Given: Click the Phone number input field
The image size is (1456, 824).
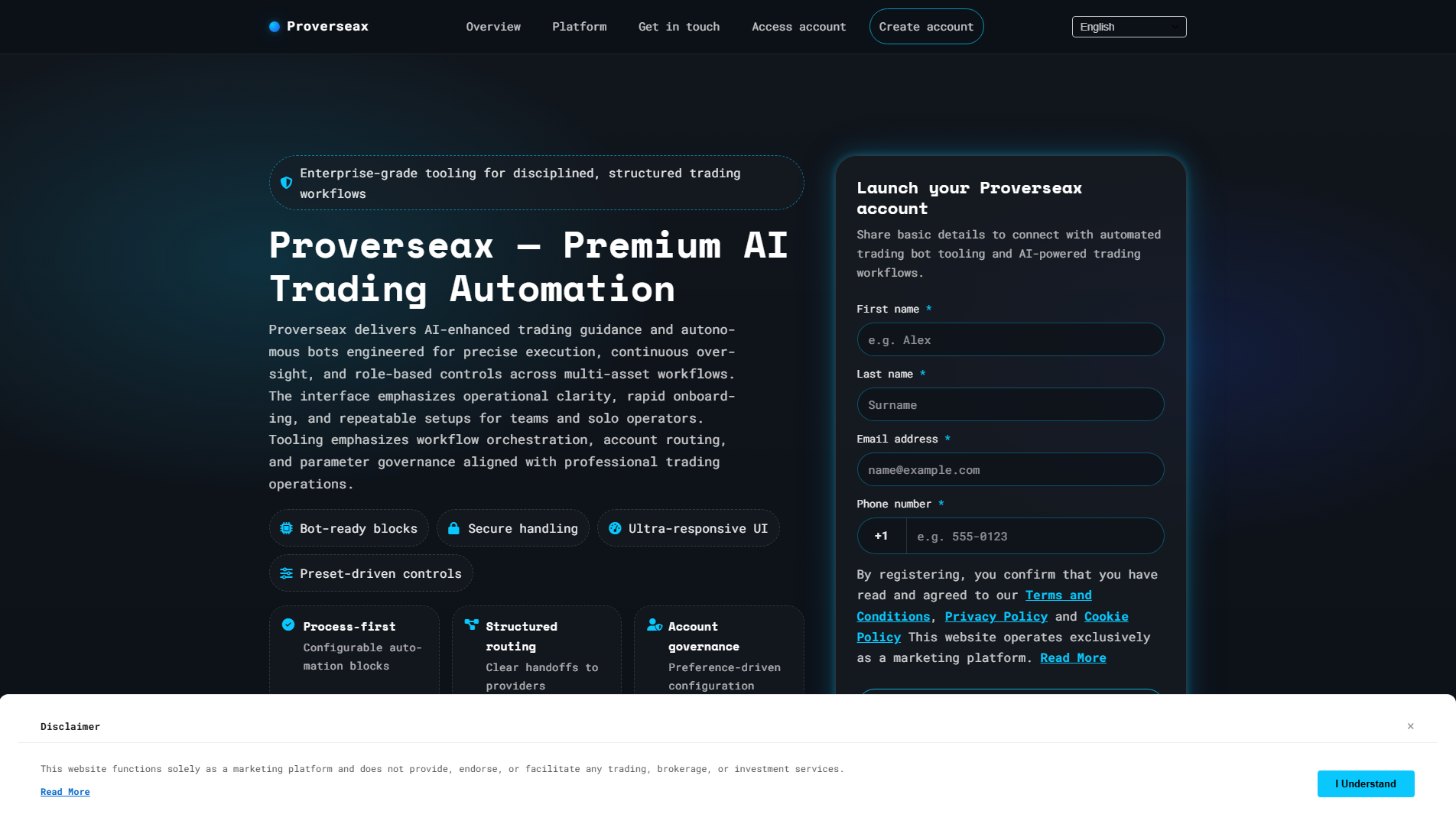Looking at the screenshot, I should pyautogui.click(x=1035, y=536).
